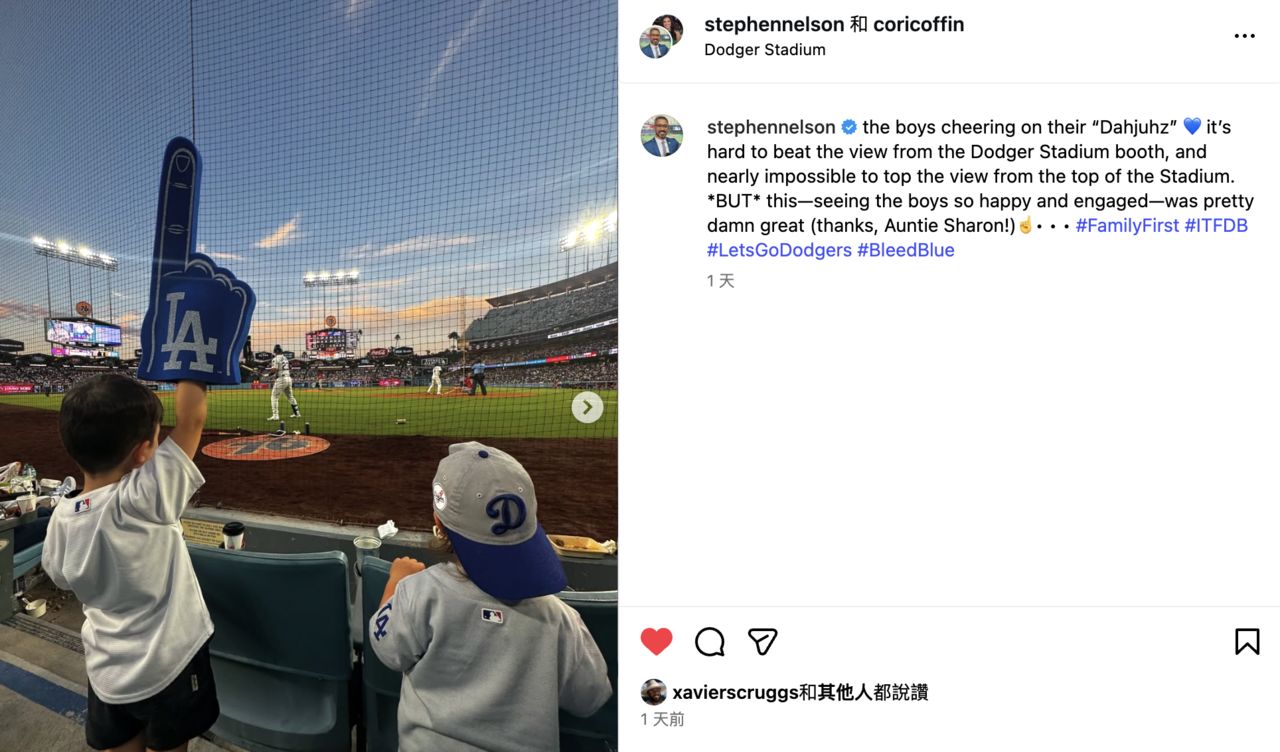Open the comment bubble icon

click(709, 642)
